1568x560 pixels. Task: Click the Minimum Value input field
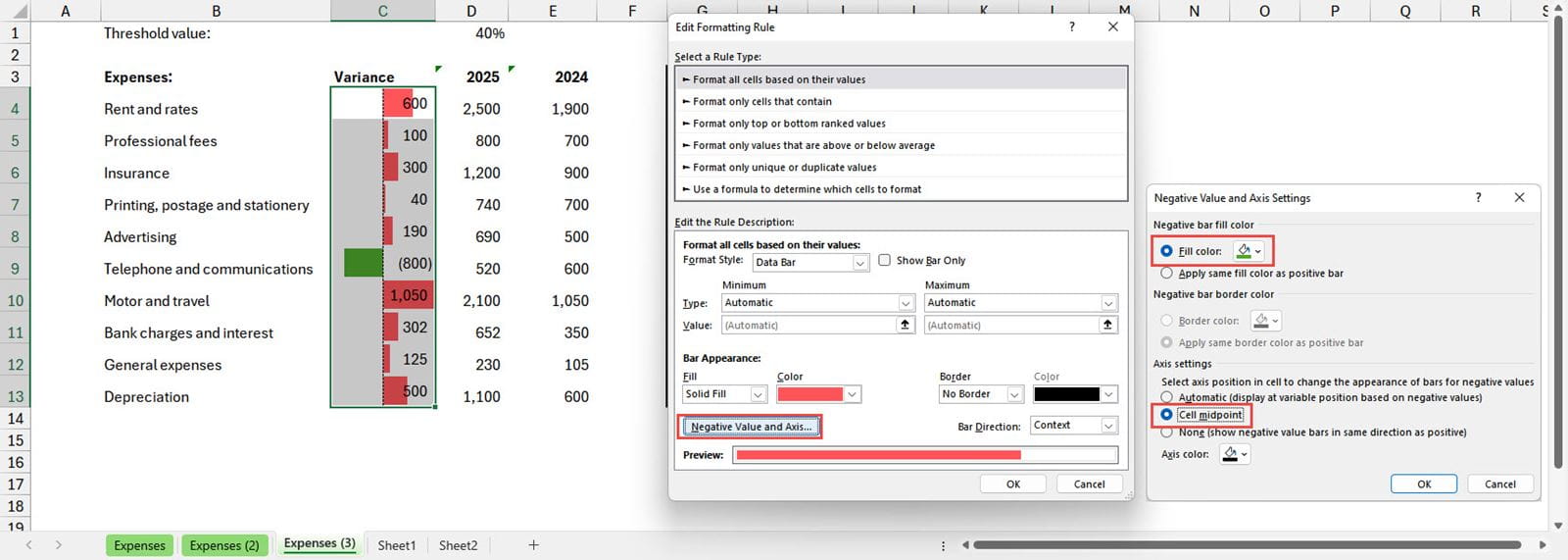(x=809, y=325)
